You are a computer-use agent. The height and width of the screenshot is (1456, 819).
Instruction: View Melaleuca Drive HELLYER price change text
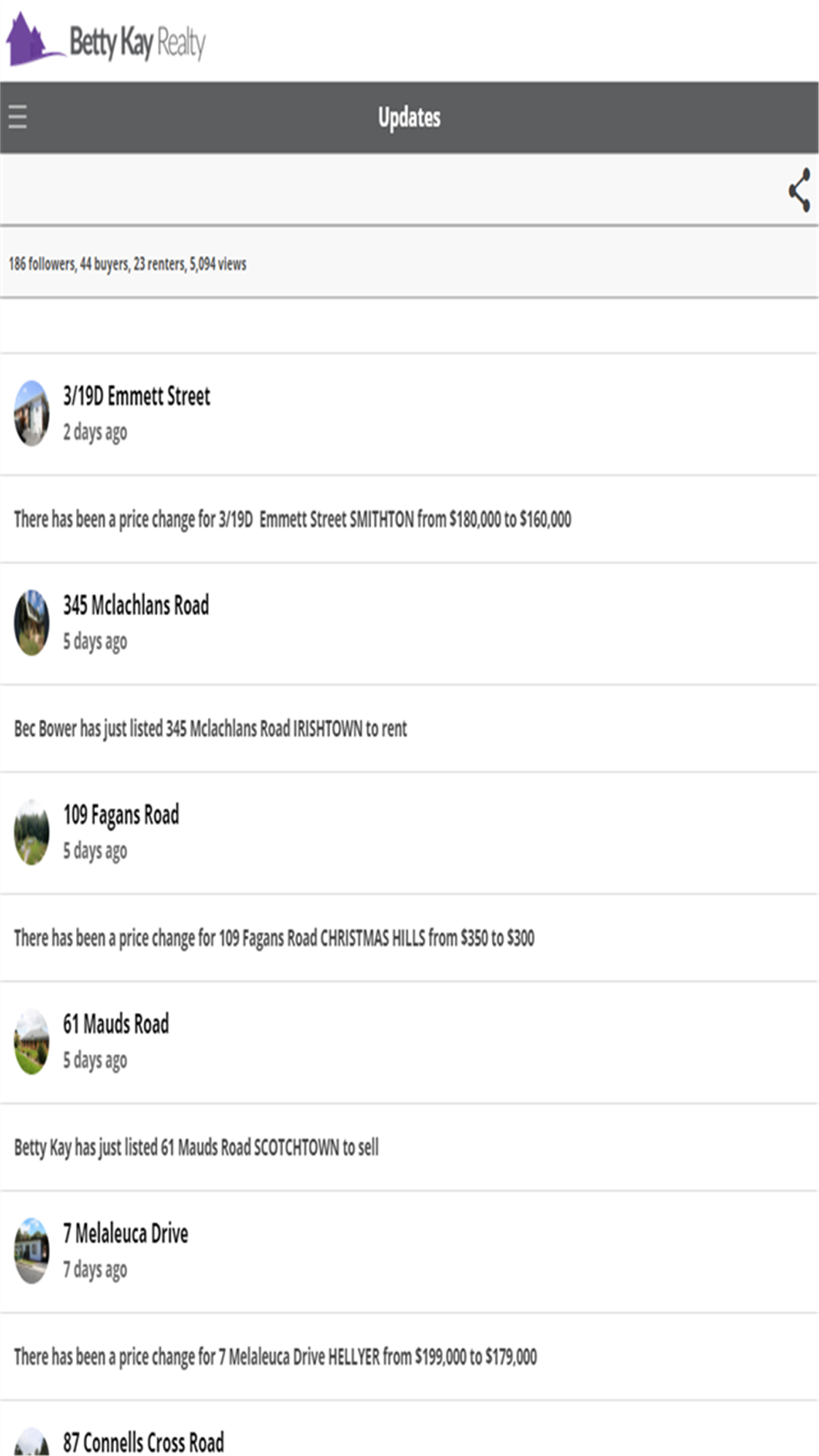pos(275,1357)
